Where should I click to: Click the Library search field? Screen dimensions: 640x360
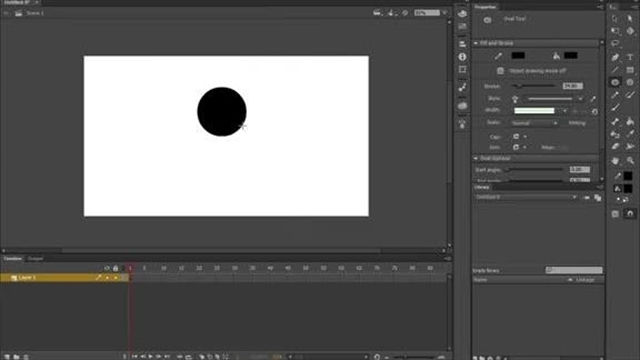(573, 270)
